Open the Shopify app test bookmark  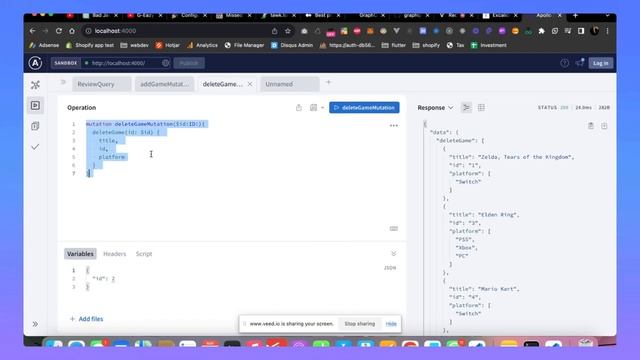pos(90,45)
